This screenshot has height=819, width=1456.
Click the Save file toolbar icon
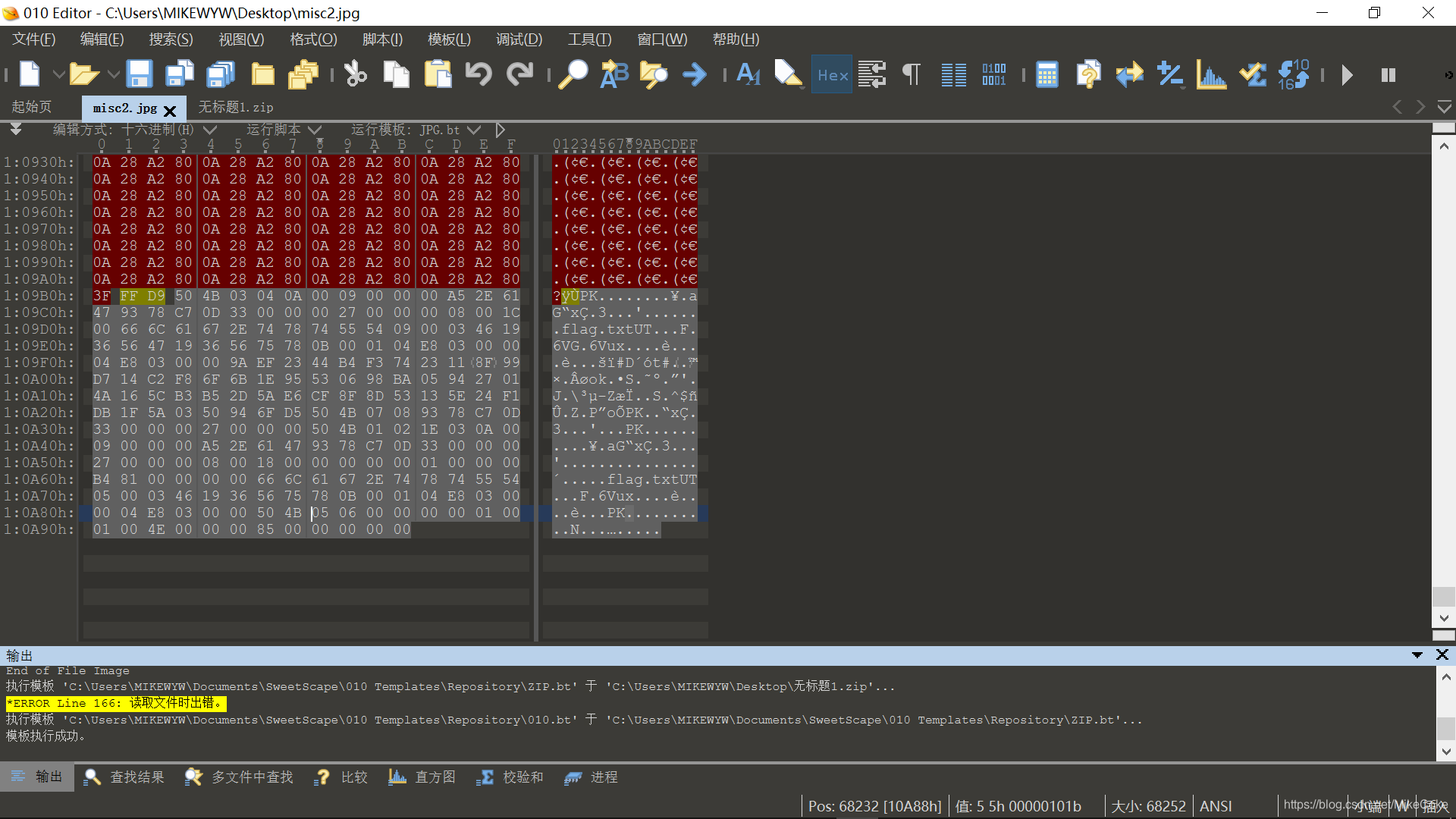(140, 74)
